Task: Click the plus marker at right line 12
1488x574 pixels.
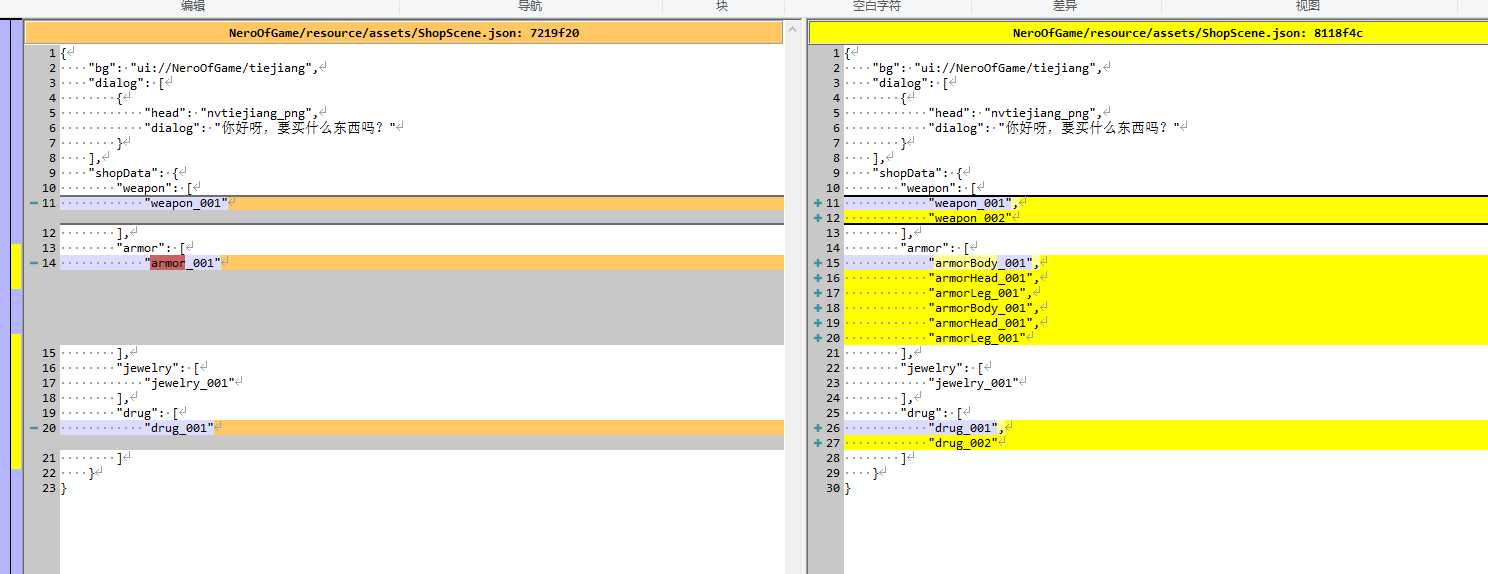Action: click(818, 218)
